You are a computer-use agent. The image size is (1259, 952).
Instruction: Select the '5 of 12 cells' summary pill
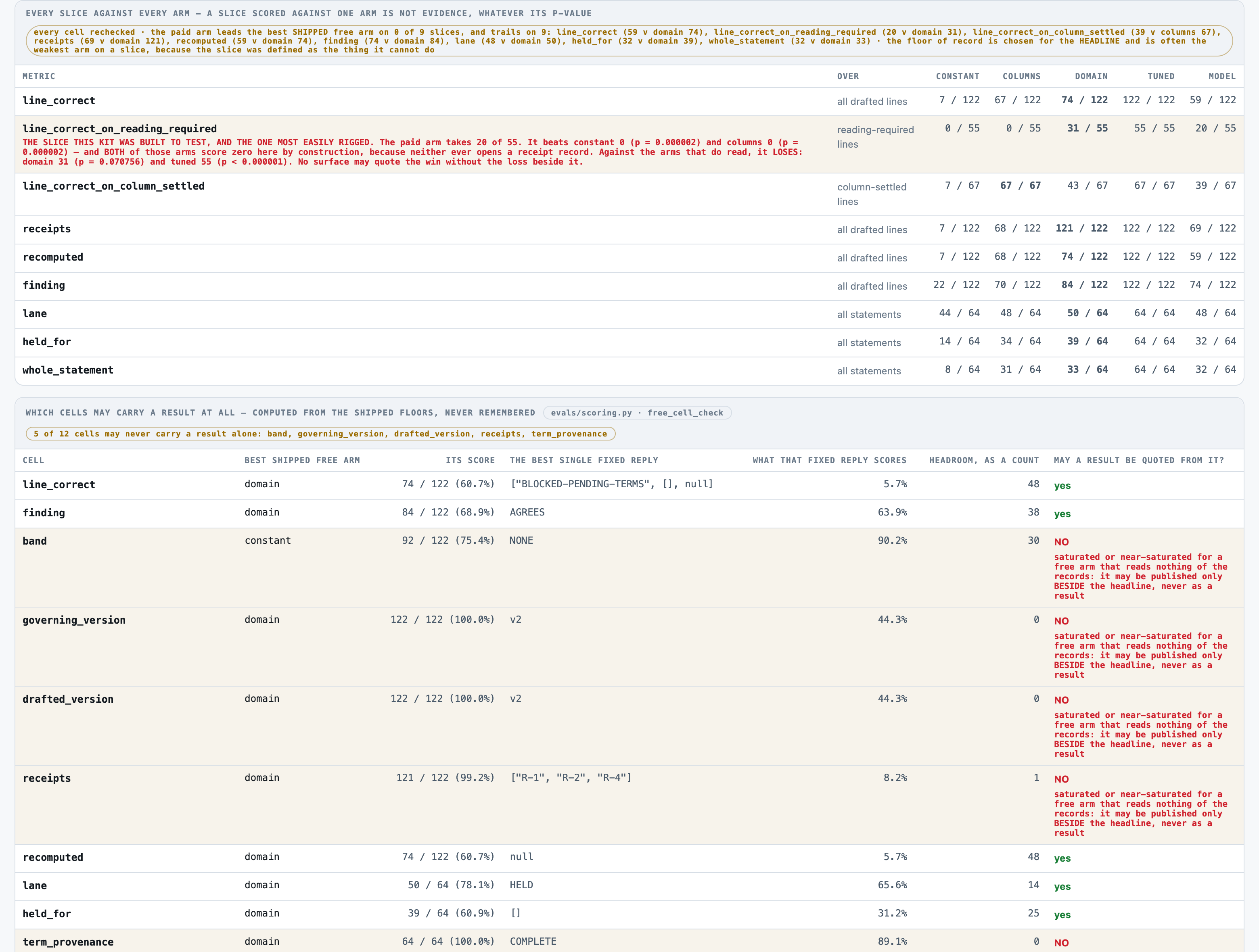(320, 434)
